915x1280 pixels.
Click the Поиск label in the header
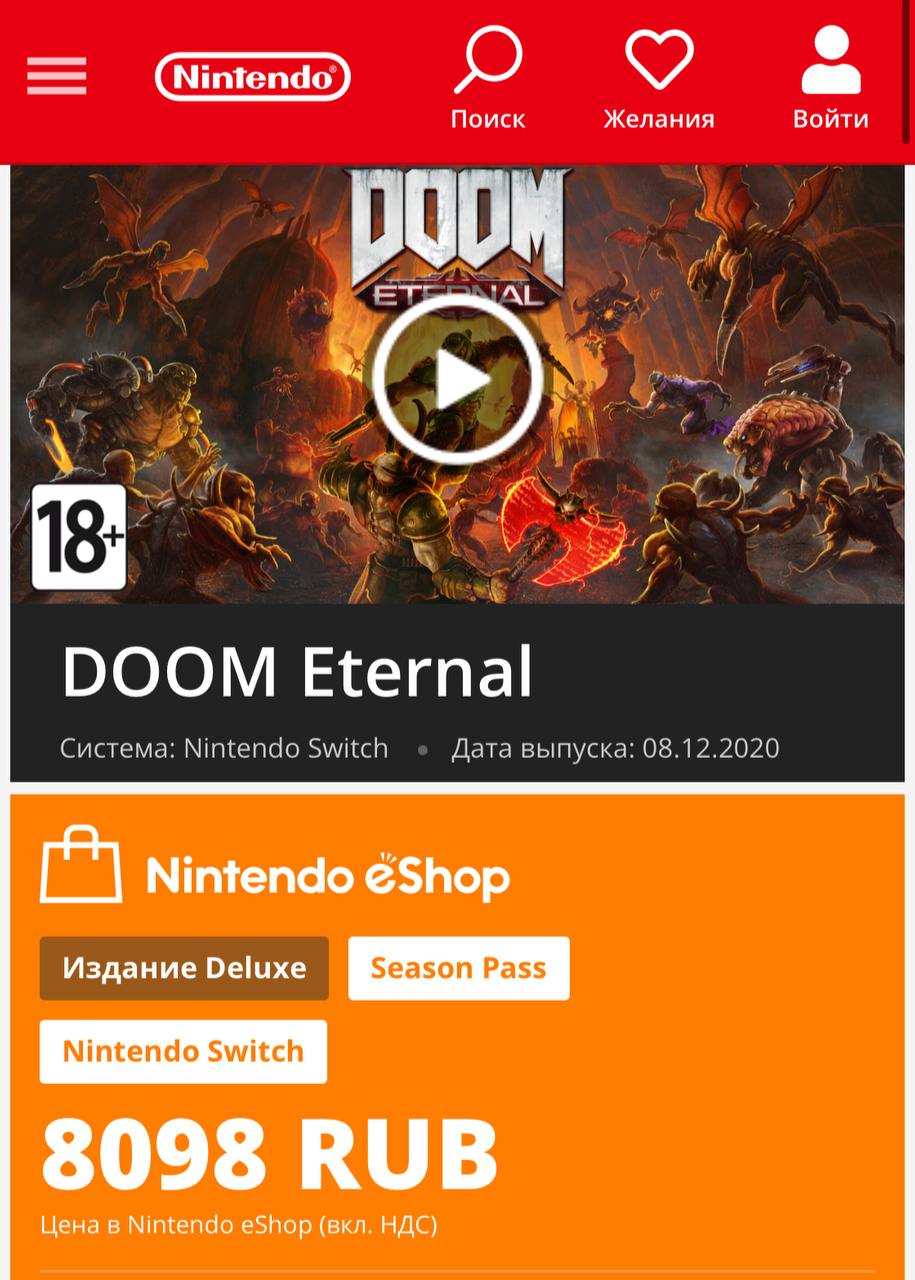click(488, 119)
